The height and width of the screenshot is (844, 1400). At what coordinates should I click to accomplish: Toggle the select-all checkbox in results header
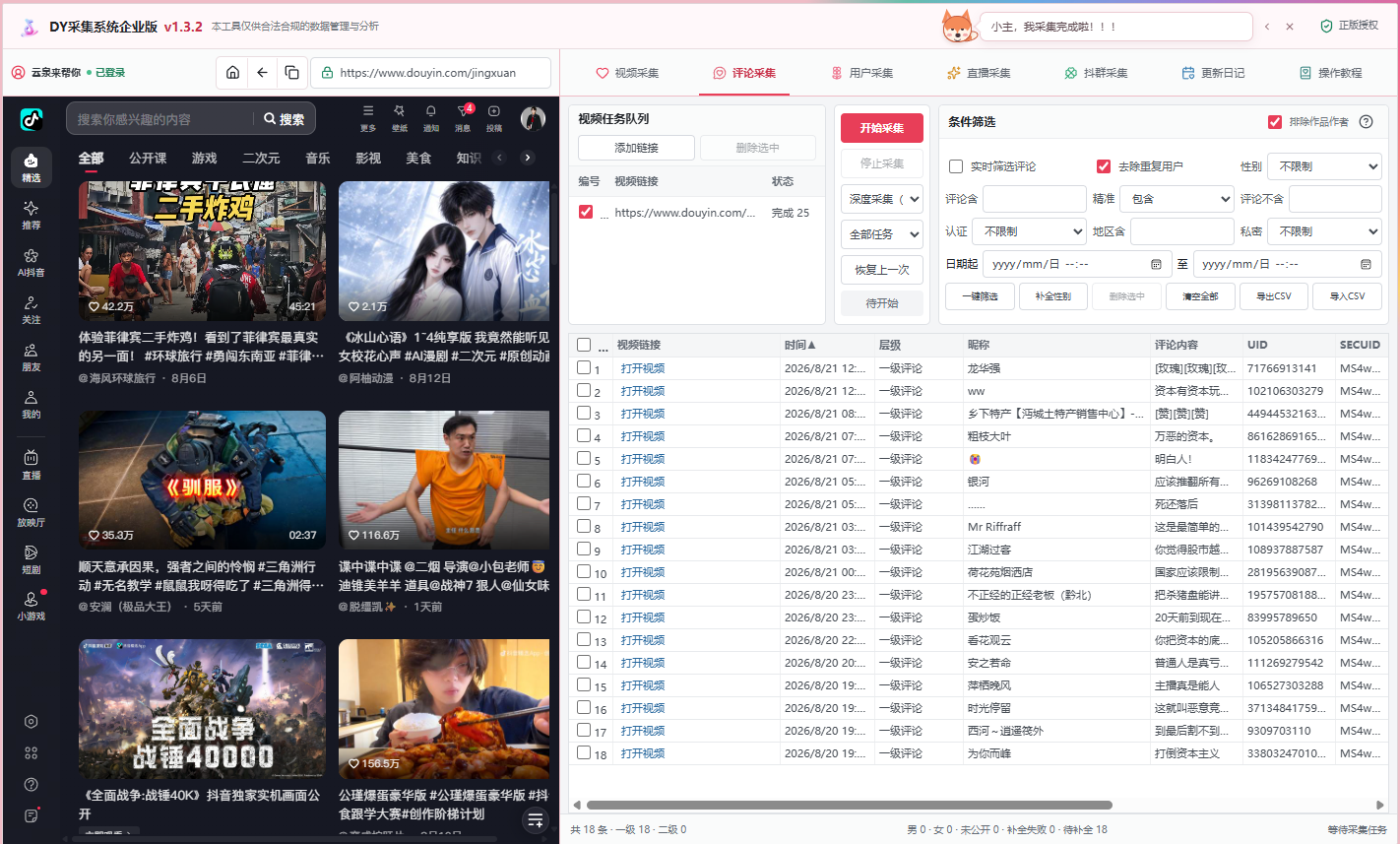584,345
